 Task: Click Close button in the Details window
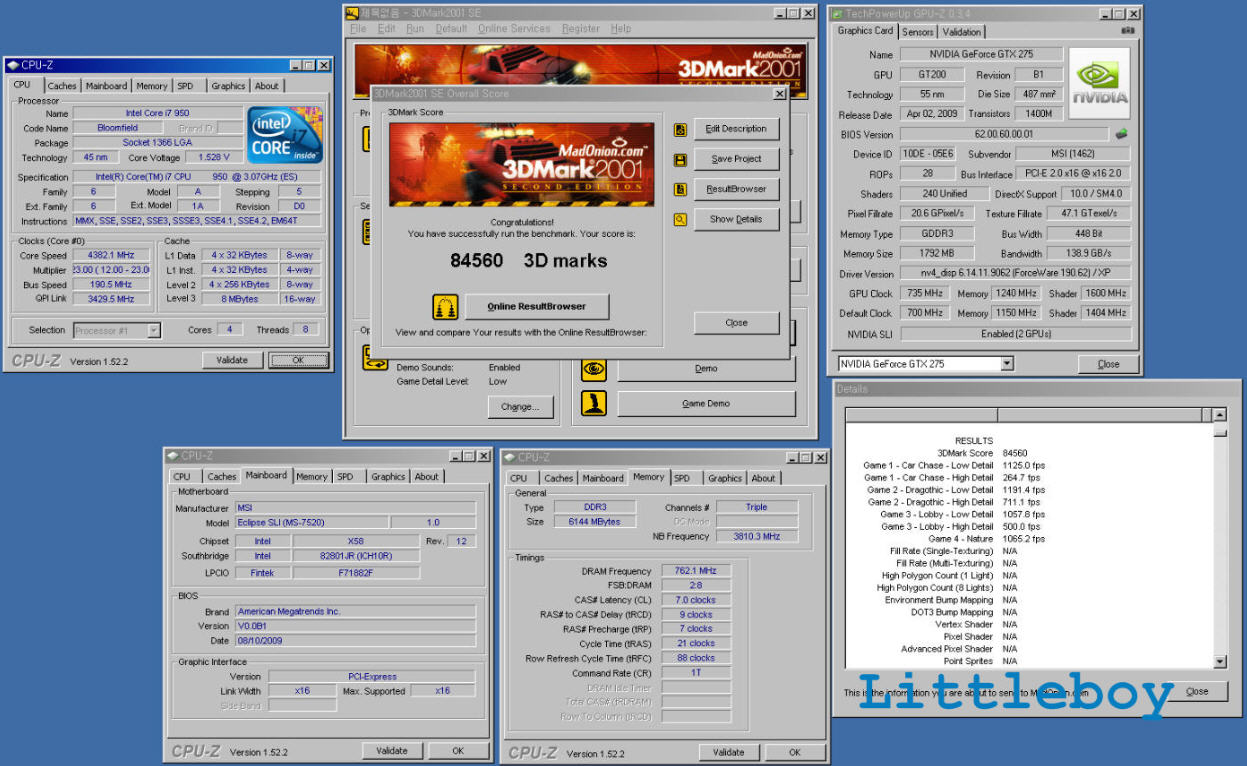(x=1197, y=691)
